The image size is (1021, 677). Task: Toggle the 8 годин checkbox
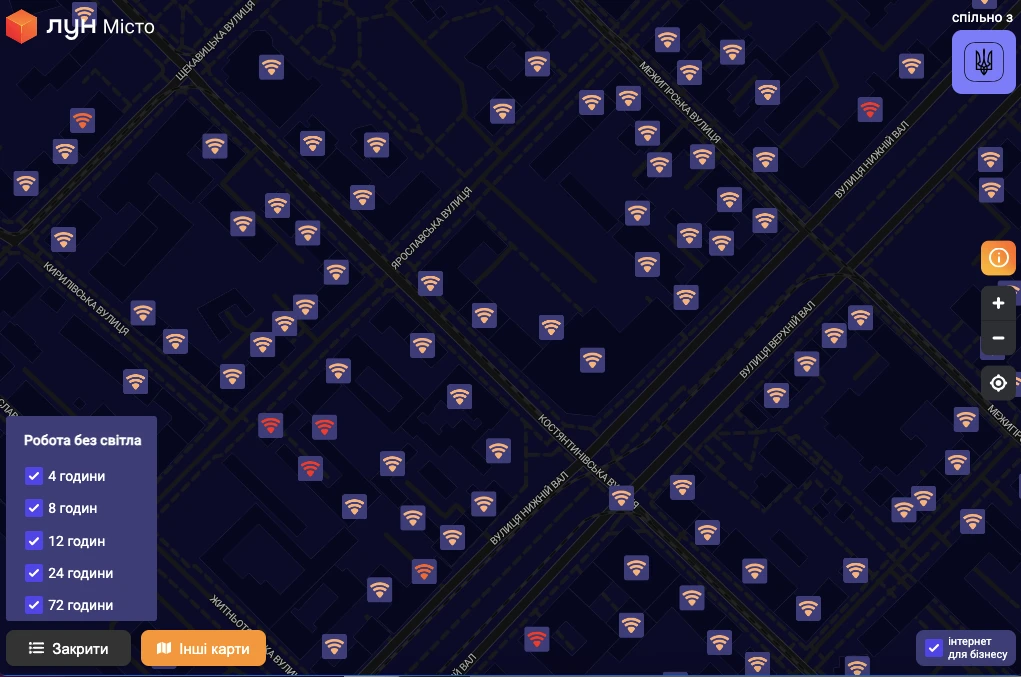[x=33, y=508]
